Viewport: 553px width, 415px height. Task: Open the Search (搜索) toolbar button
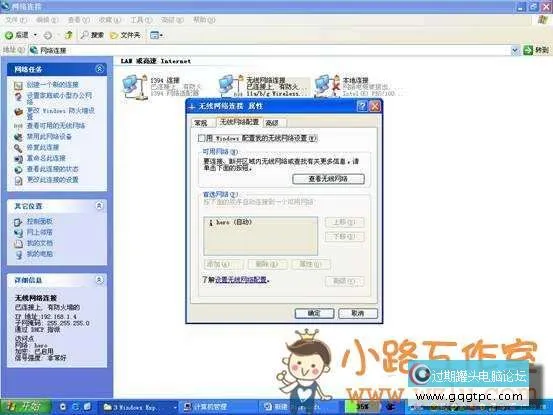pos(92,35)
